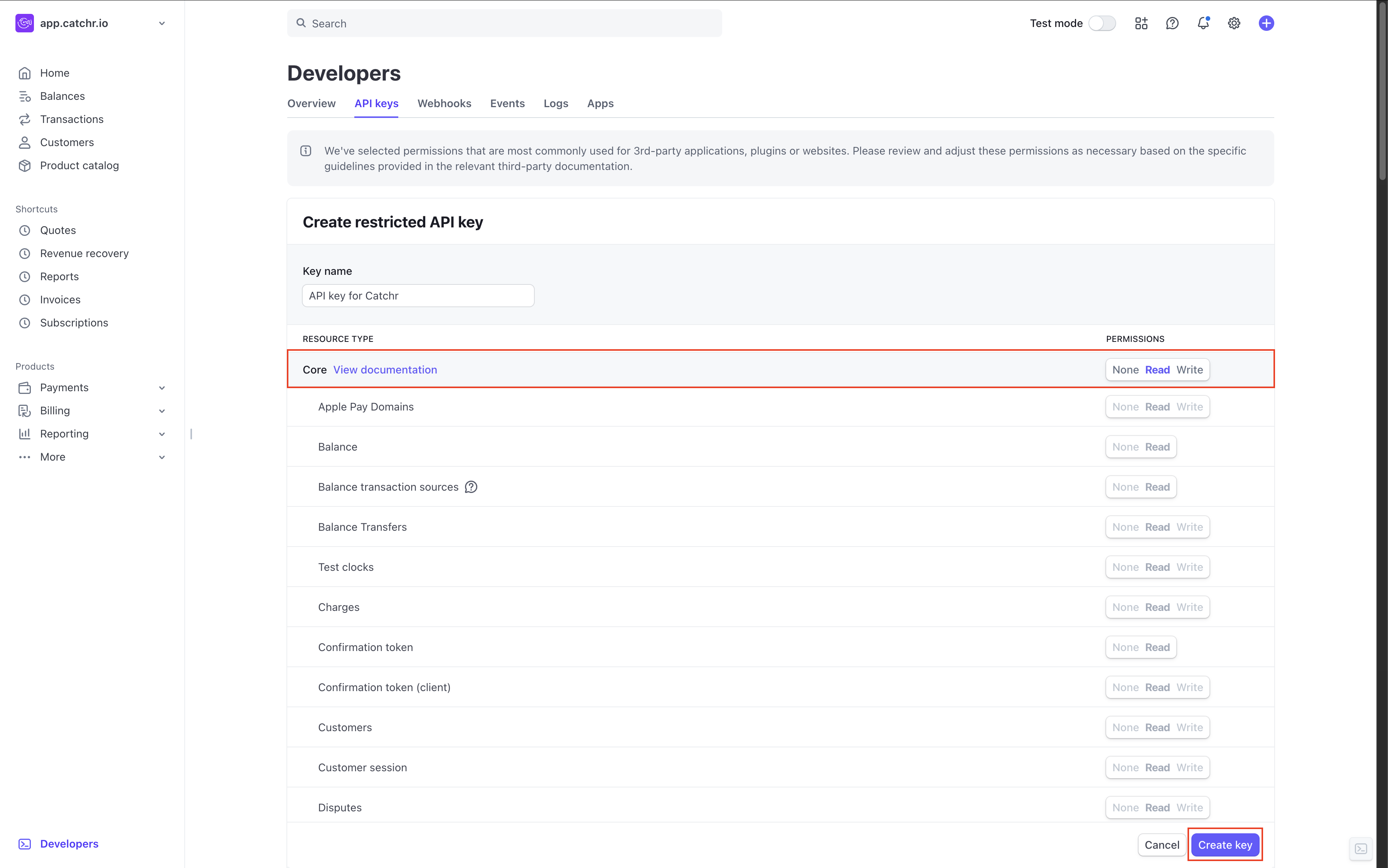
Task: Set Balance permission to None
Action: [x=1125, y=447]
